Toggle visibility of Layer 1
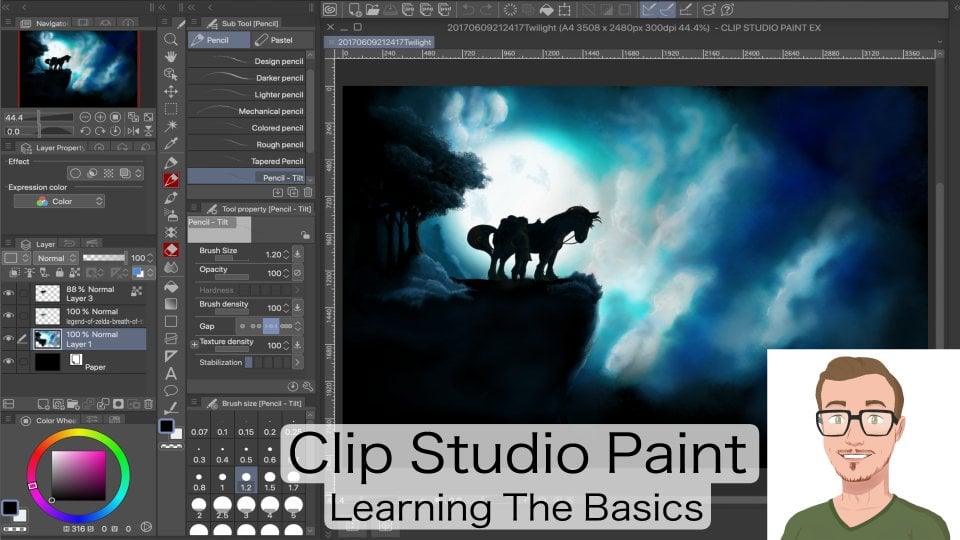The image size is (960, 540). pos(9,339)
